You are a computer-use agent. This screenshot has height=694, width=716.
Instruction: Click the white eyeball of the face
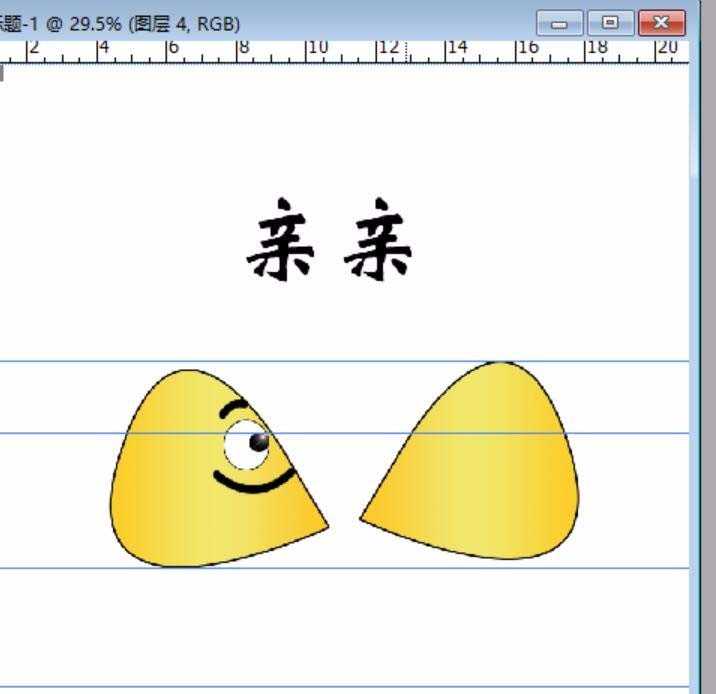pyautogui.click(x=240, y=446)
